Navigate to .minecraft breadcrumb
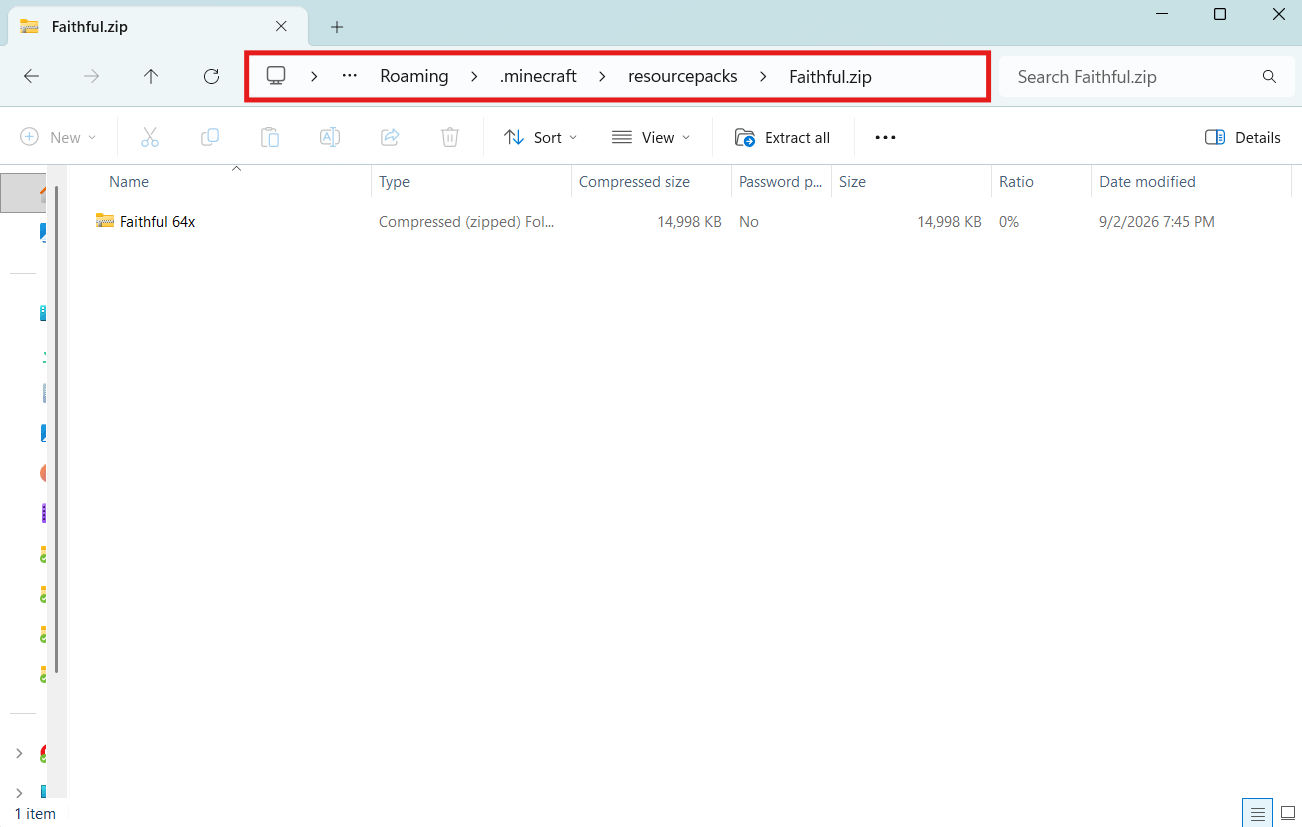This screenshot has width=1302, height=827. coord(538,76)
